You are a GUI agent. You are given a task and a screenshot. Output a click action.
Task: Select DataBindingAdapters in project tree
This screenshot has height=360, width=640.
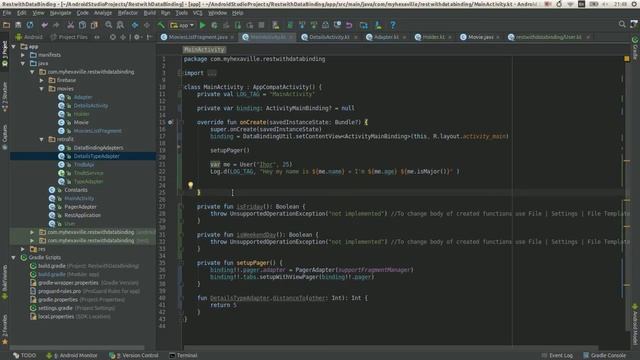[x=98, y=148]
